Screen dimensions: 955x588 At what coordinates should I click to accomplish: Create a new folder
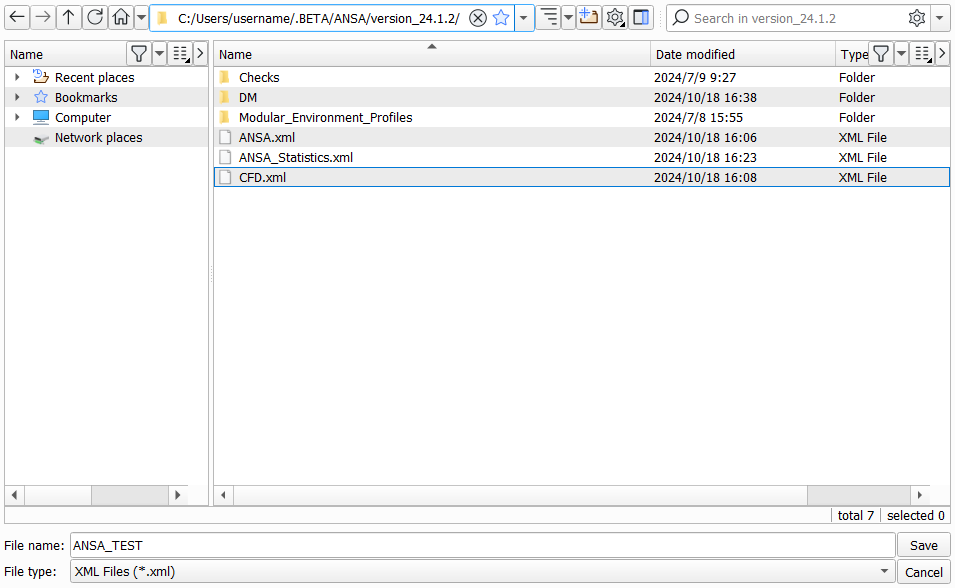point(588,18)
